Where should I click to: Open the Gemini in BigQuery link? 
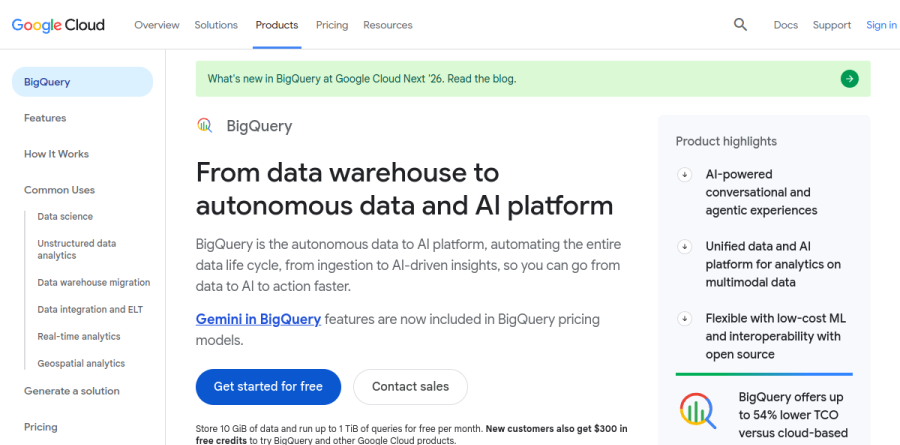point(258,319)
